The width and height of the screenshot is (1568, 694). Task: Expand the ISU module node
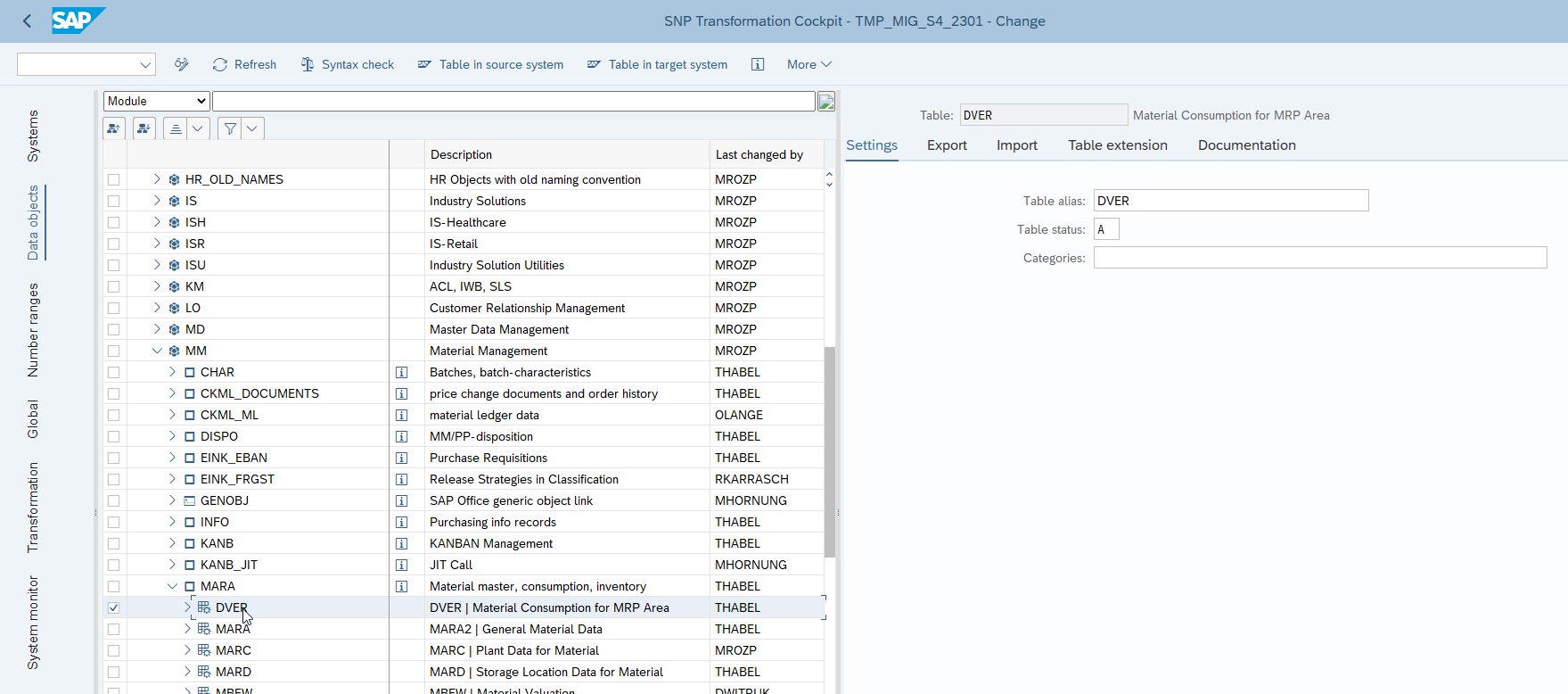pos(157,265)
